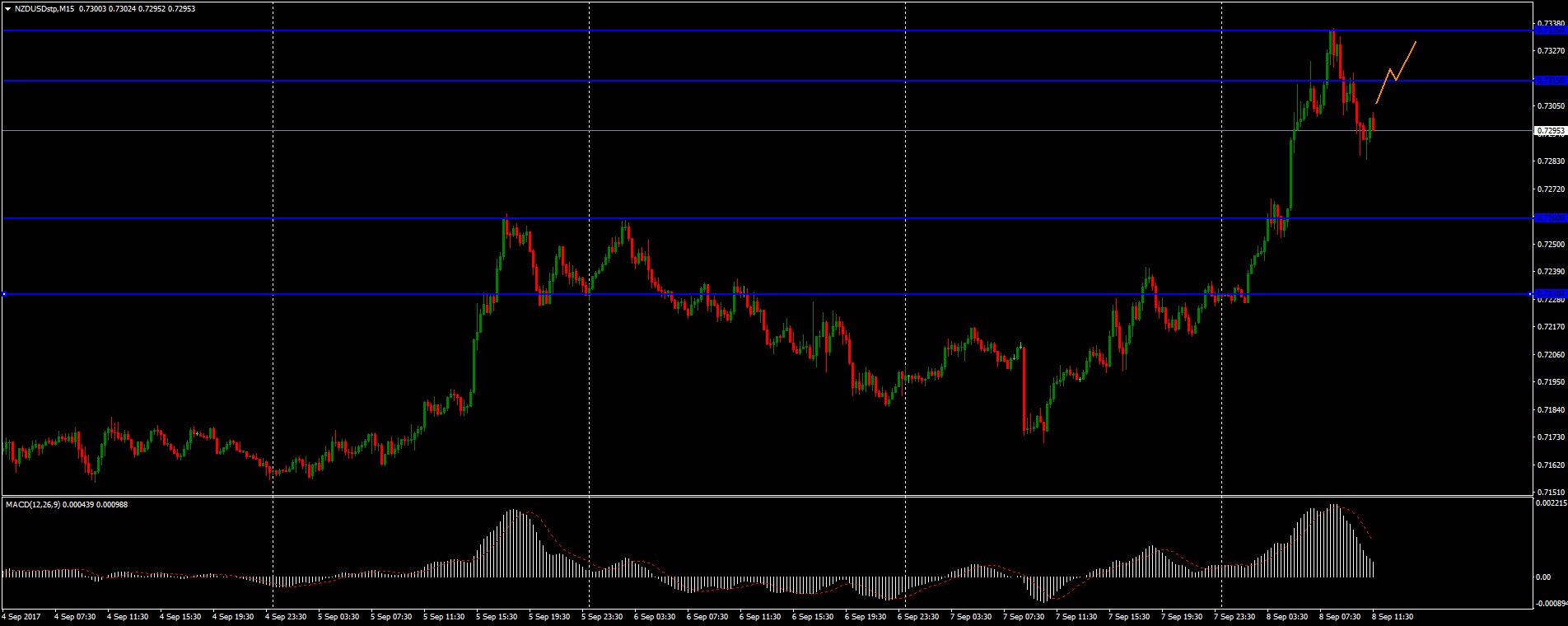1568x626 pixels.
Task: Select the blue horizontal line at 0.72300
Action: 767,294
